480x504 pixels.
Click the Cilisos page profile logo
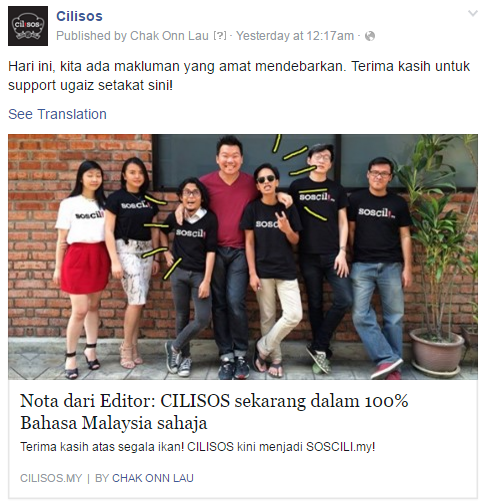click(x=28, y=26)
